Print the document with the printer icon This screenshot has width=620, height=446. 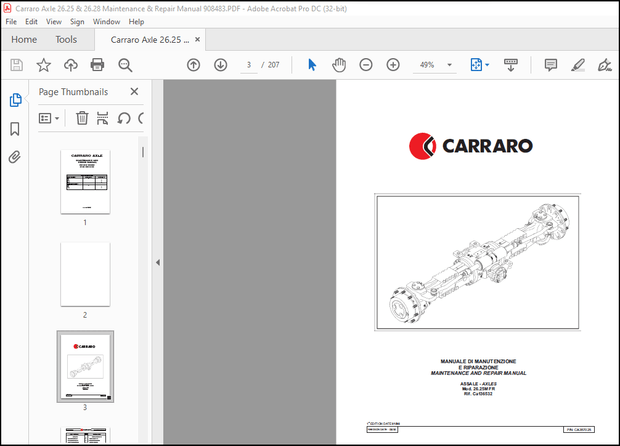pos(97,64)
